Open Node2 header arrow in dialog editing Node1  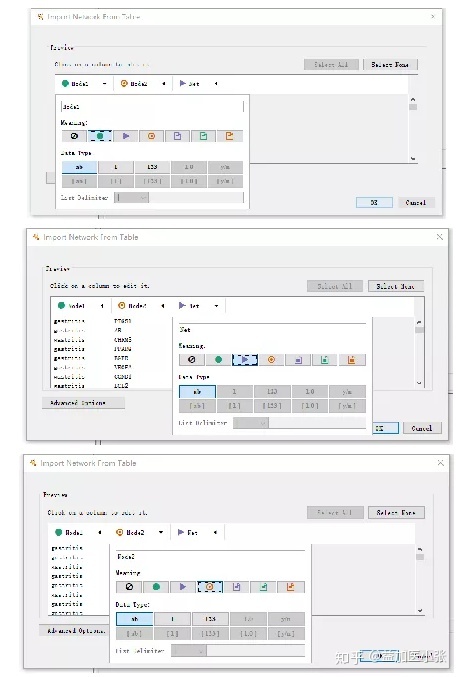coord(163,84)
